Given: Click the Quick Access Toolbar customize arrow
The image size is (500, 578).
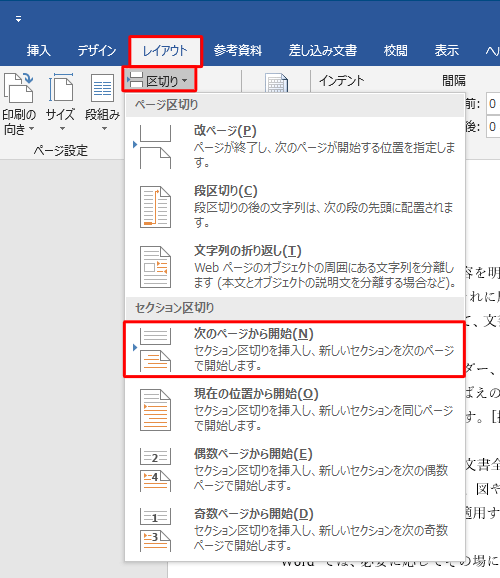Looking at the screenshot, I should point(18,19).
